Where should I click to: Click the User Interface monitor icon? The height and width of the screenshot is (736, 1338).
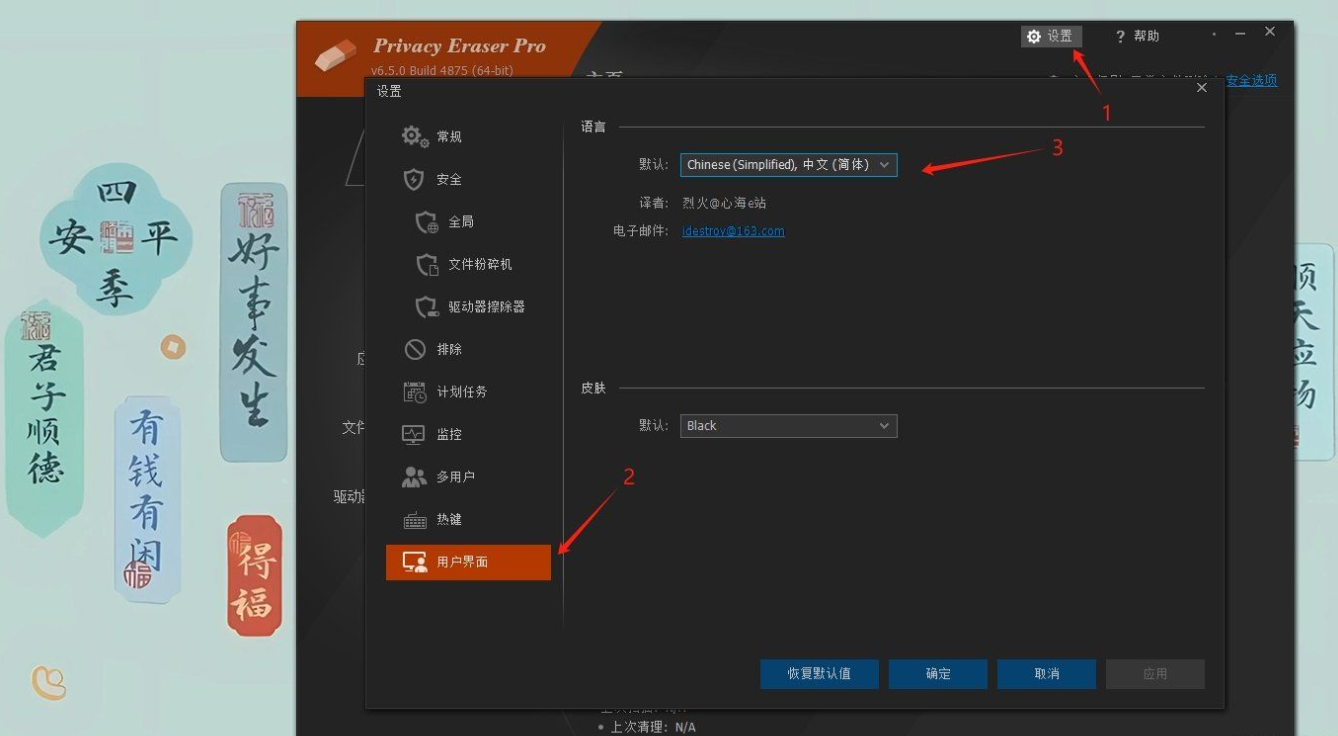pyautogui.click(x=414, y=562)
